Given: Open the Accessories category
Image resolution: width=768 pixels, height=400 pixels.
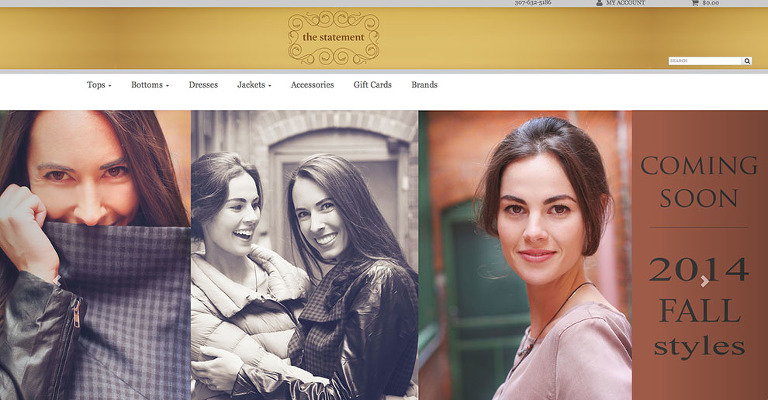Looking at the screenshot, I should tap(312, 85).
